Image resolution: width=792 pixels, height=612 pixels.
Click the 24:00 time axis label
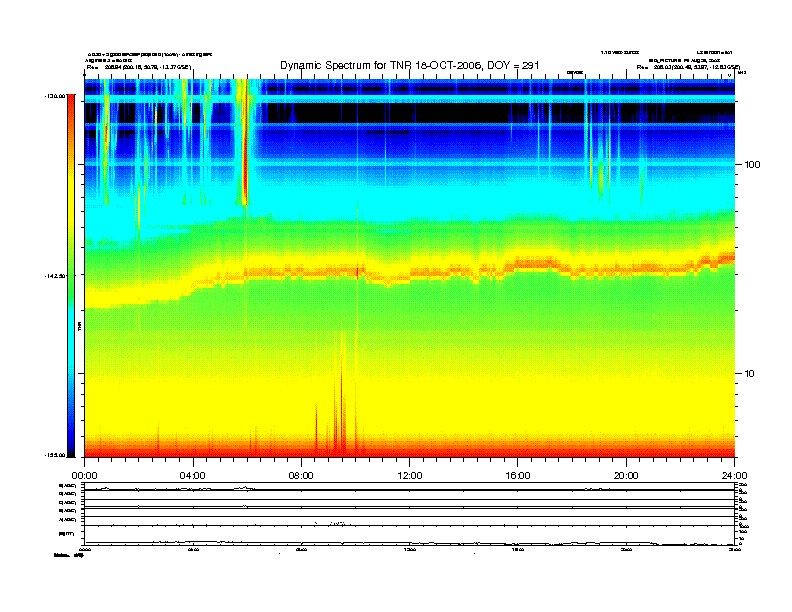click(734, 476)
